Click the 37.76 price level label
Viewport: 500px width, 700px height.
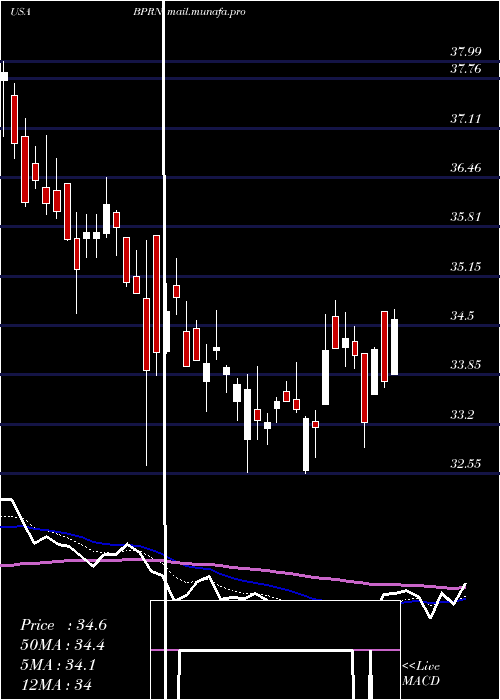[466, 69]
